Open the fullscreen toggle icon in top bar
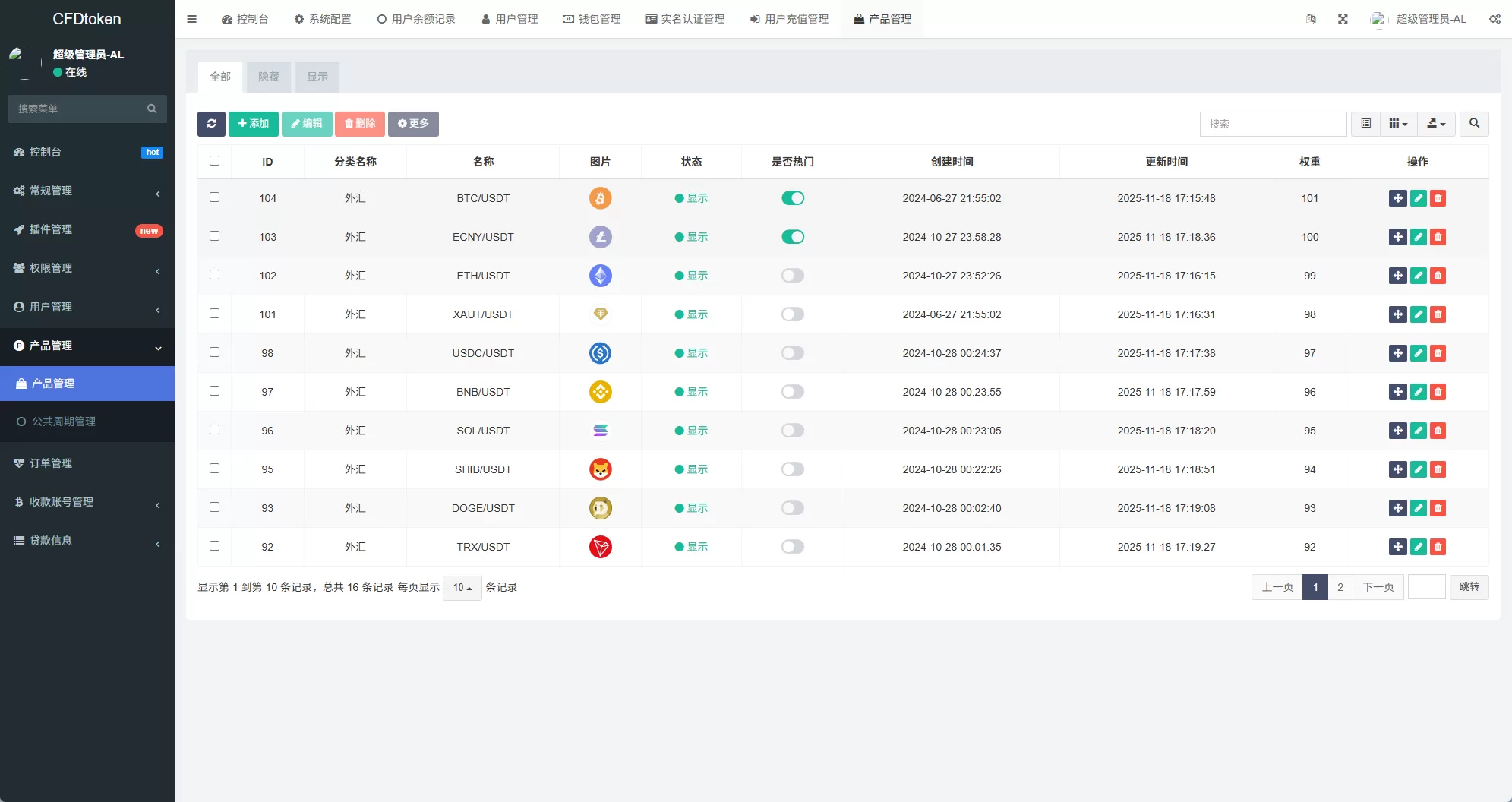This screenshot has height=802, width=1512. click(x=1343, y=18)
